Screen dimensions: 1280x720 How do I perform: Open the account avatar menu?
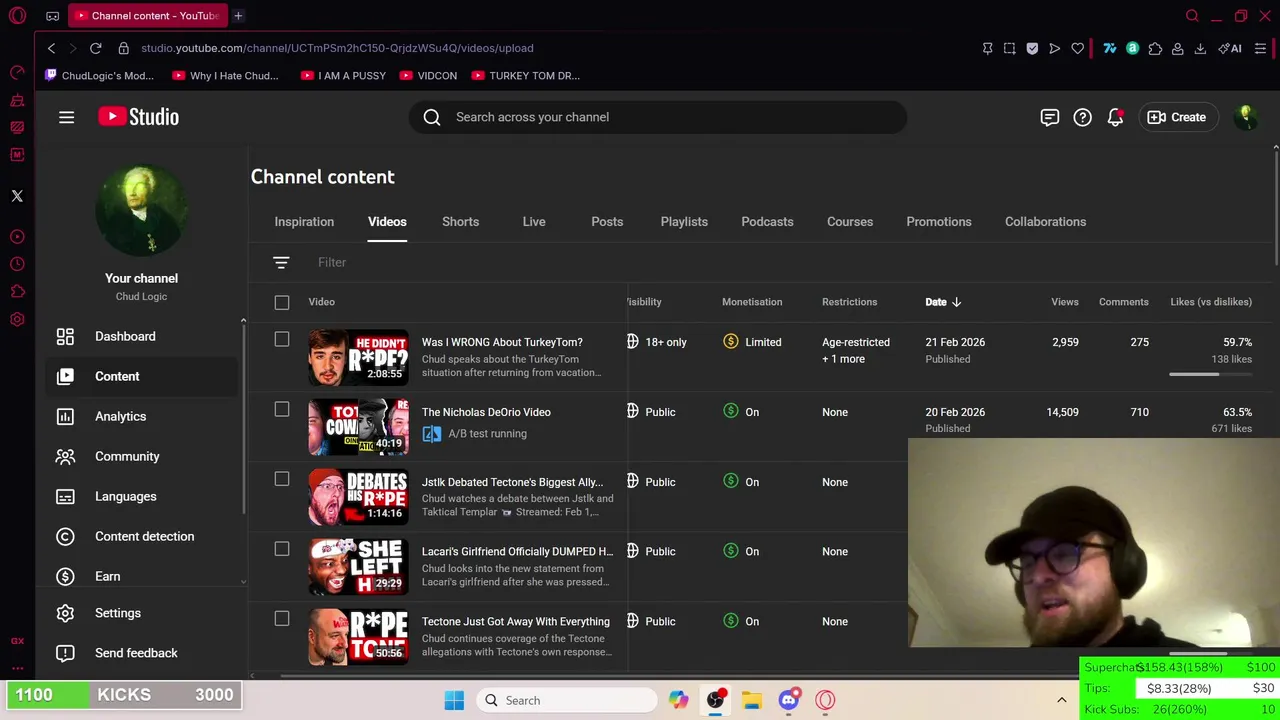pos(1245,117)
